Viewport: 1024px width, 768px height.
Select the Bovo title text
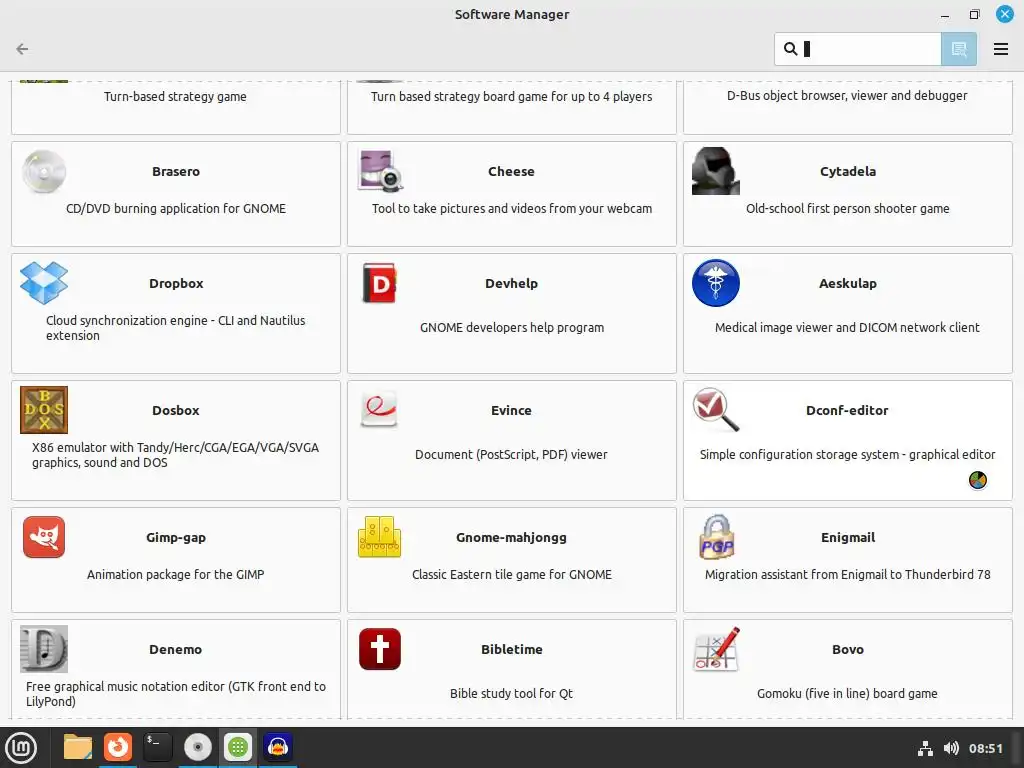click(x=848, y=650)
